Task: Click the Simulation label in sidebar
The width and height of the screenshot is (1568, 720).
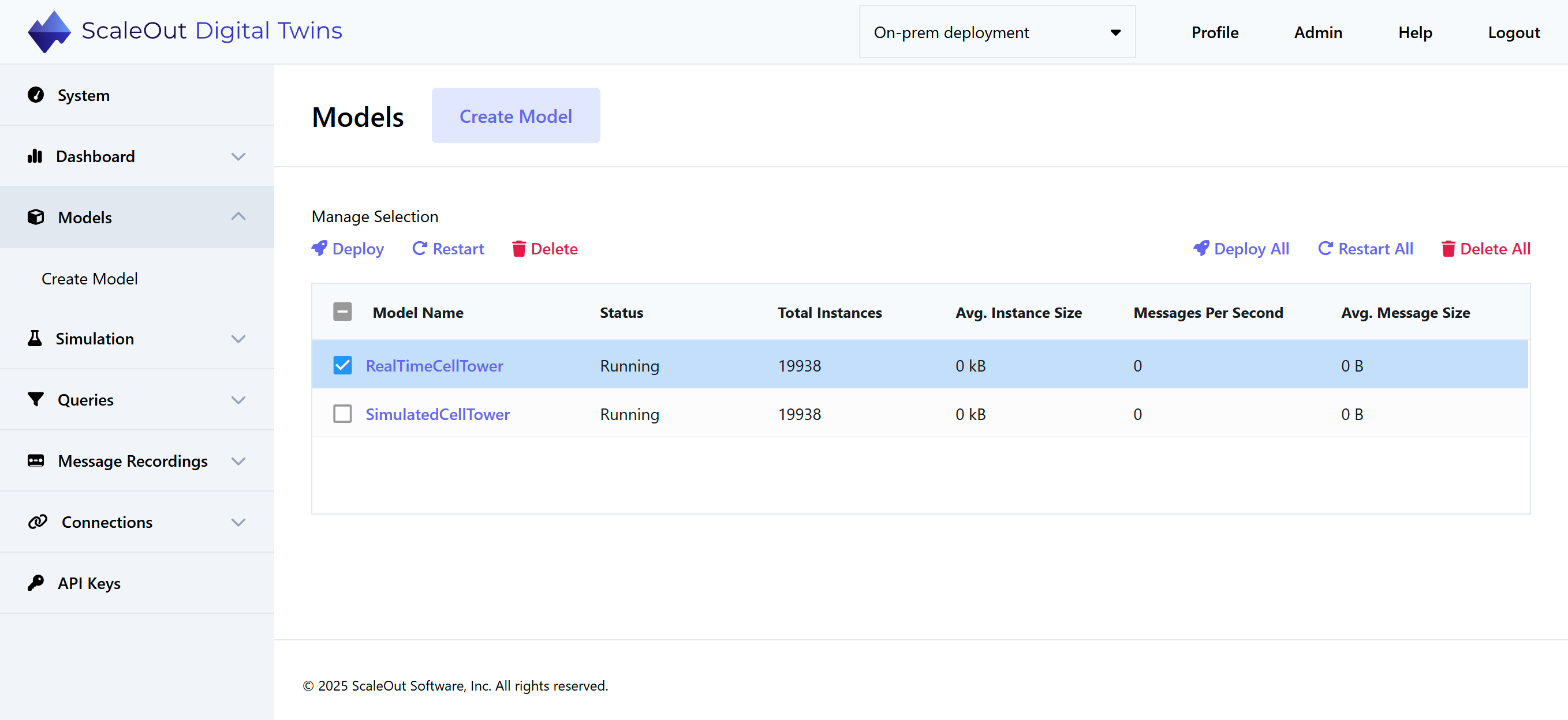Action: click(94, 339)
